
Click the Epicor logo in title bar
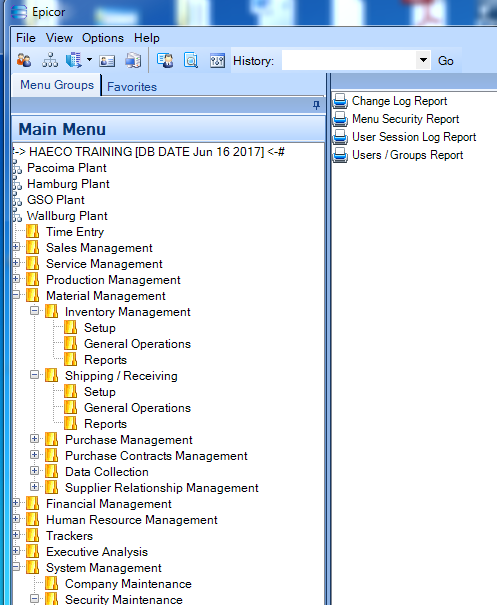point(19,12)
